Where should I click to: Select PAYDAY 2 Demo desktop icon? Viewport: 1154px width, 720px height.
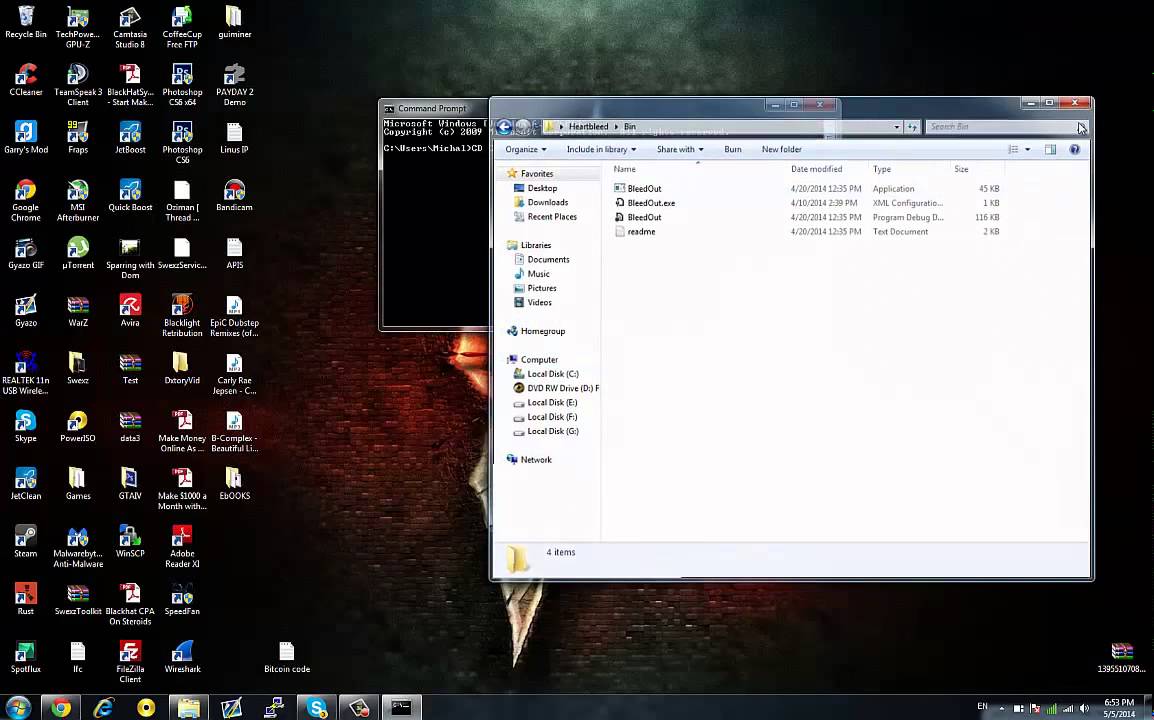235,85
